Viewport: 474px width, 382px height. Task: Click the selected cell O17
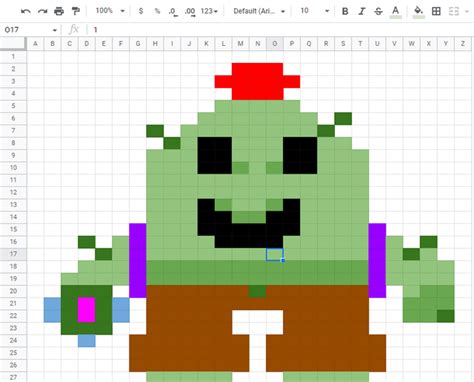(275, 254)
